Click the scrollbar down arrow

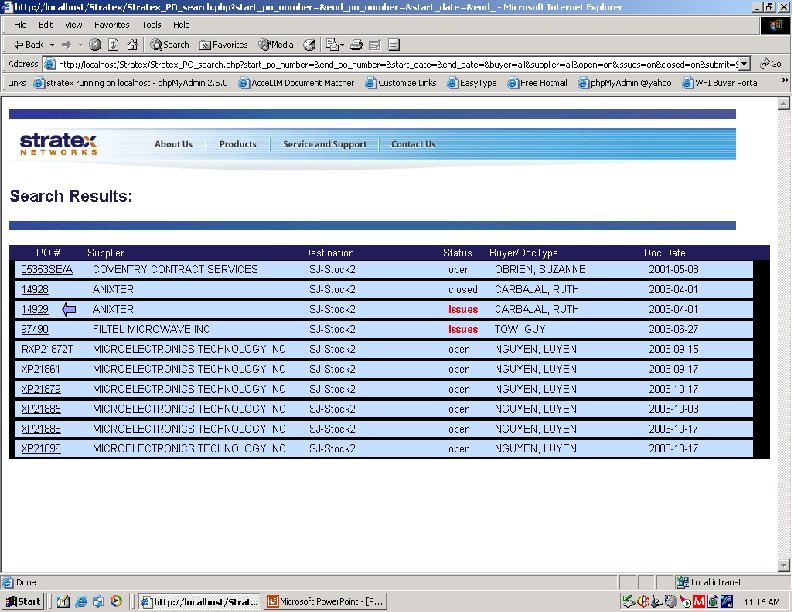[x=783, y=566]
